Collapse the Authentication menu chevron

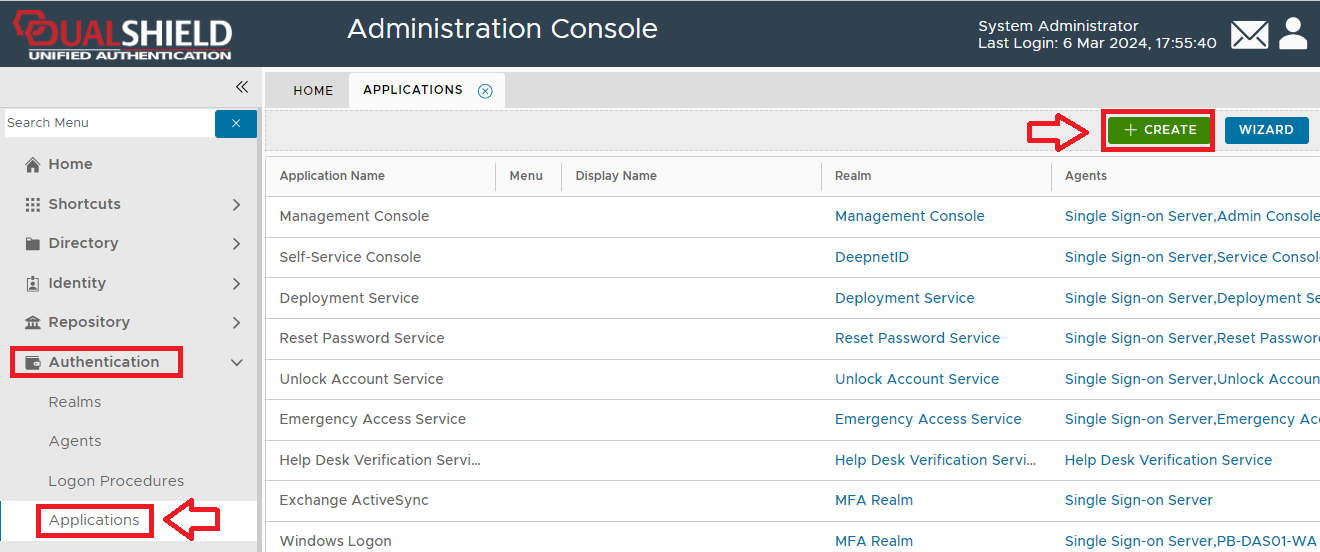click(x=236, y=363)
